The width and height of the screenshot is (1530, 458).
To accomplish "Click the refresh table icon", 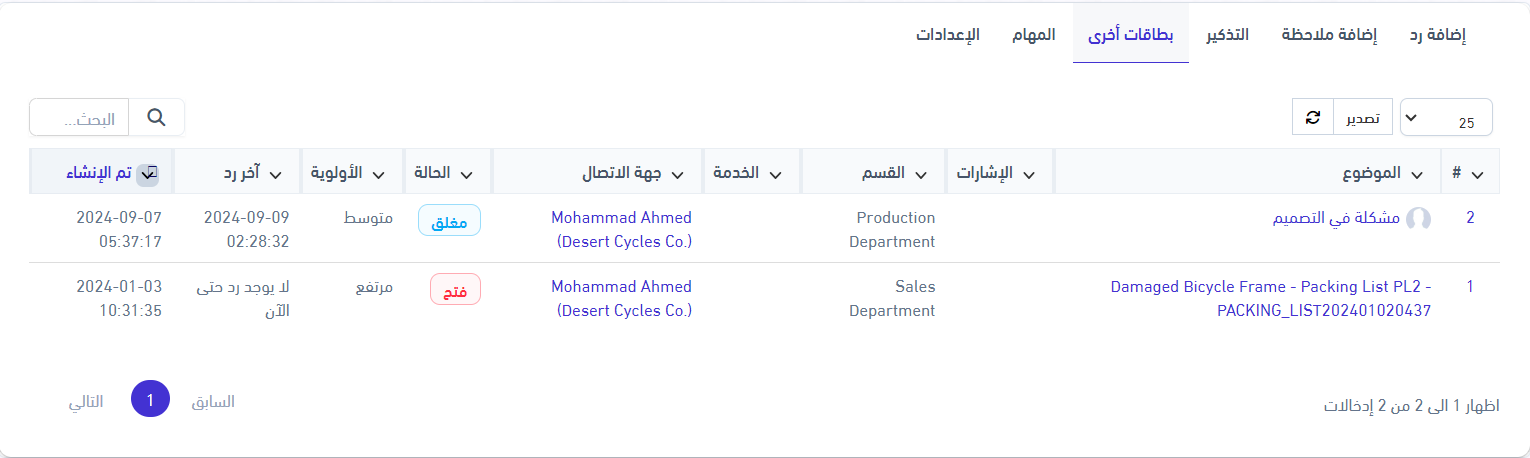I will pos(1313,117).
